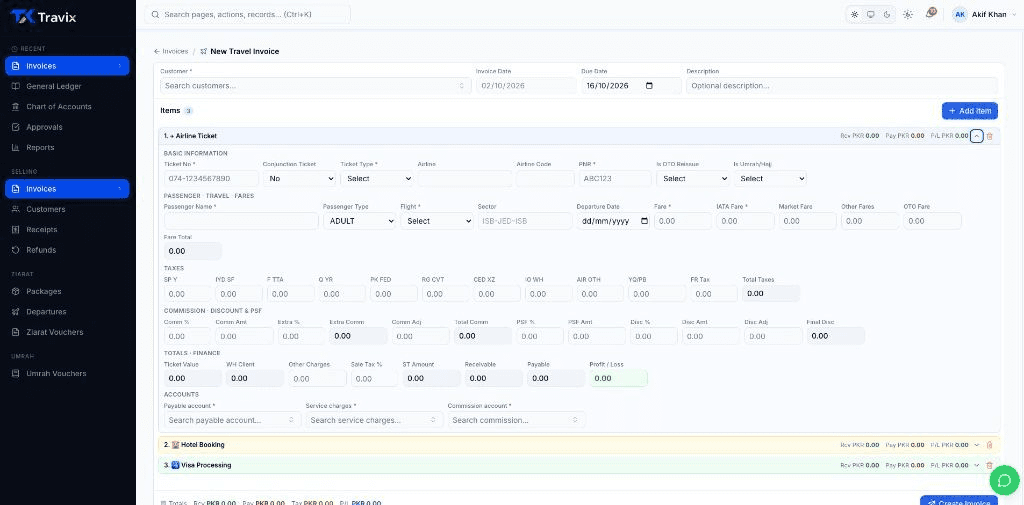The height and width of the screenshot is (505, 1024).
Task: Delete the Visa Processing item
Action: coord(989,465)
